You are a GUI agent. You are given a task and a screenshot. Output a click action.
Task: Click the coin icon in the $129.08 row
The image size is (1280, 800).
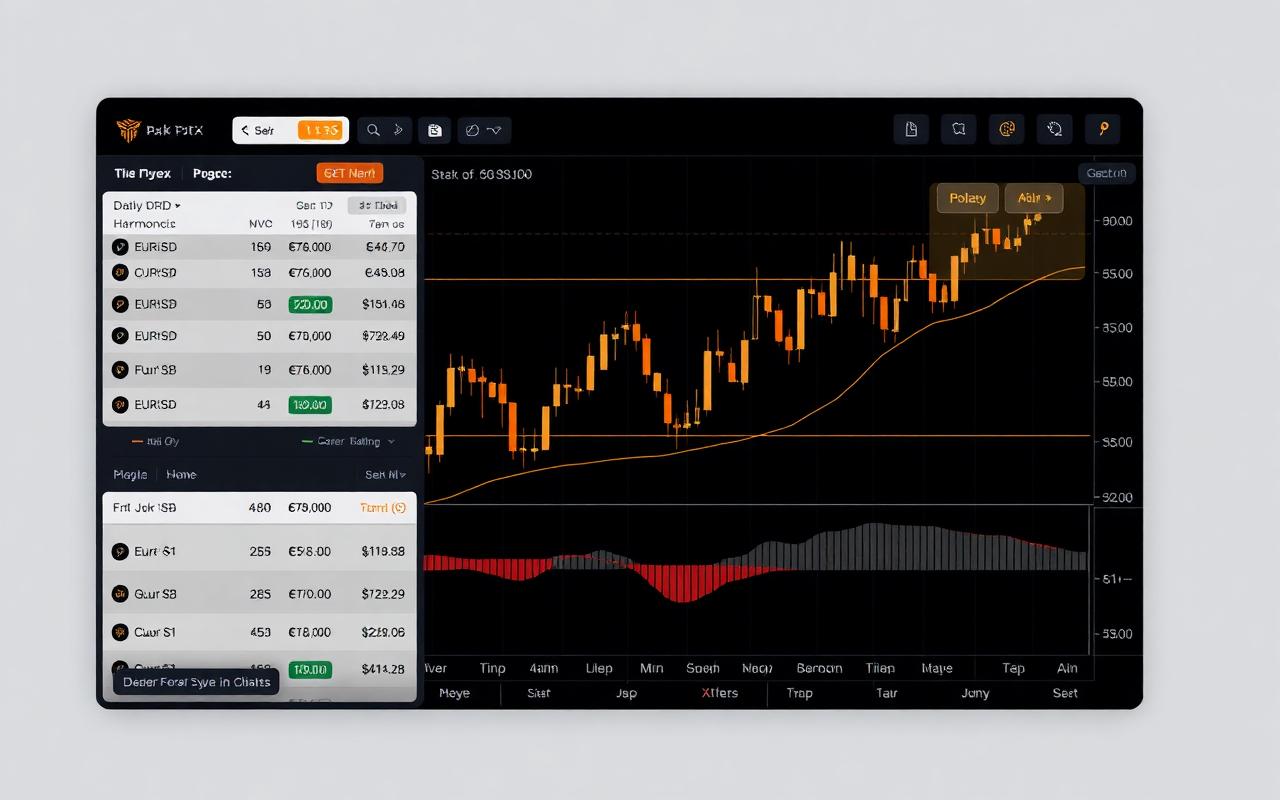tap(119, 405)
